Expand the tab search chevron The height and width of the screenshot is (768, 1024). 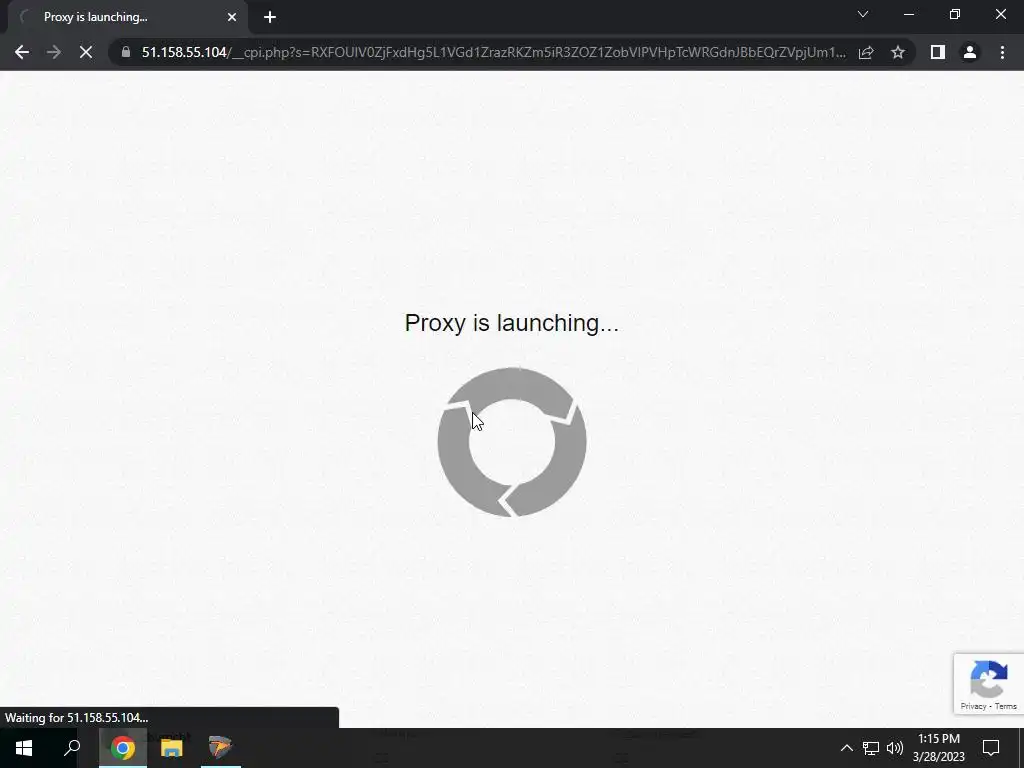coord(863,14)
